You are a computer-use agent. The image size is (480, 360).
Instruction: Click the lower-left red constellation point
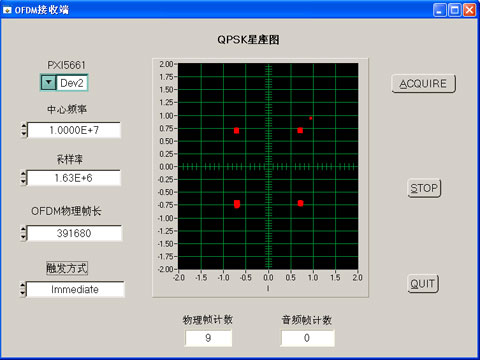pos(237,204)
